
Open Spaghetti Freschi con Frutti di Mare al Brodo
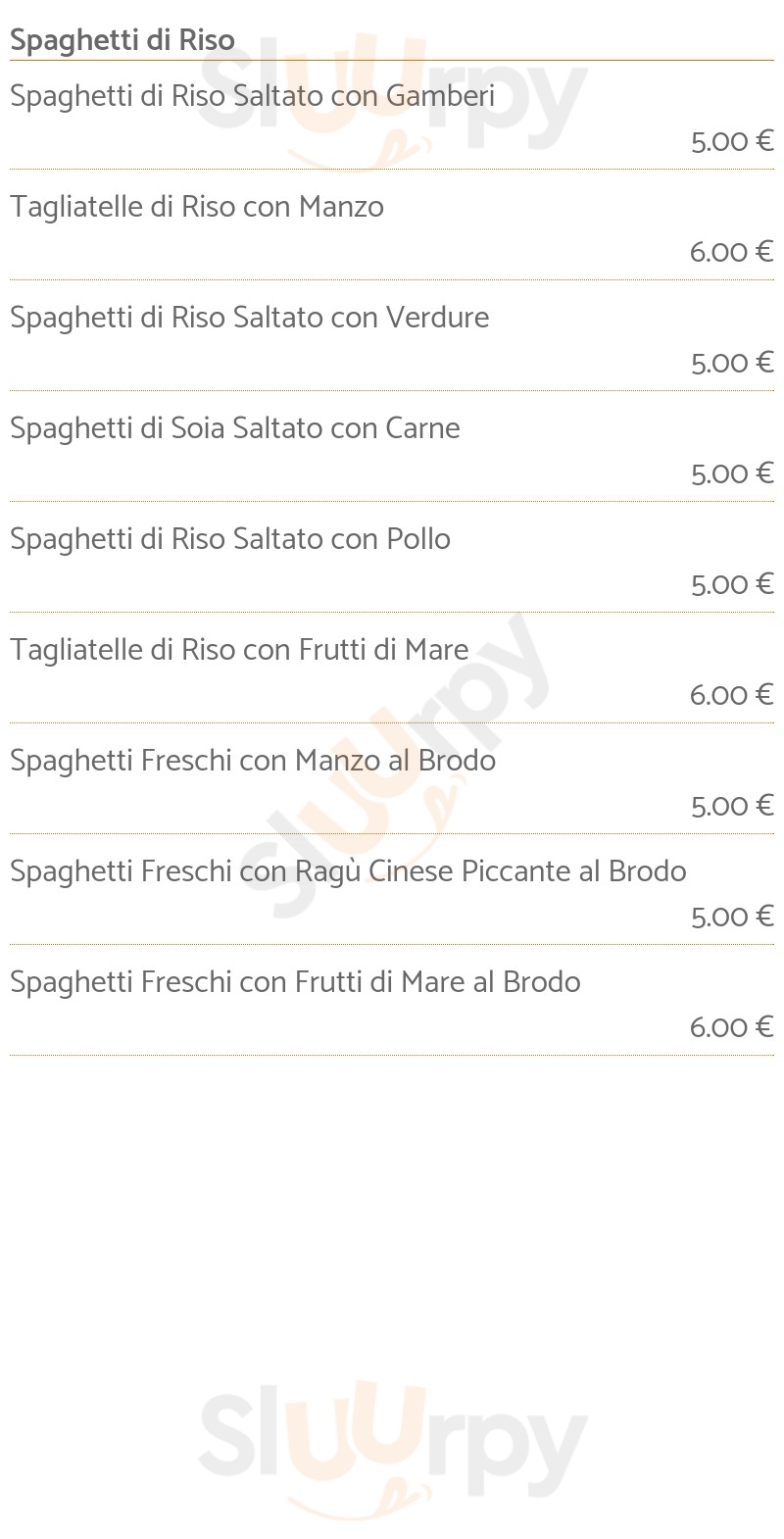click(x=295, y=982)
